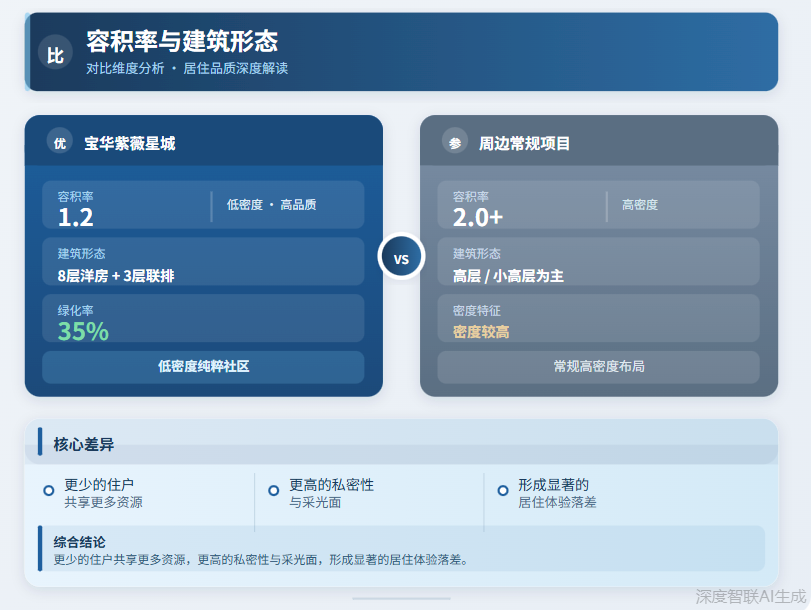Screen dimensions: 811x610
Task: Click the 居住体验落差 subtext
Action: 558,502
